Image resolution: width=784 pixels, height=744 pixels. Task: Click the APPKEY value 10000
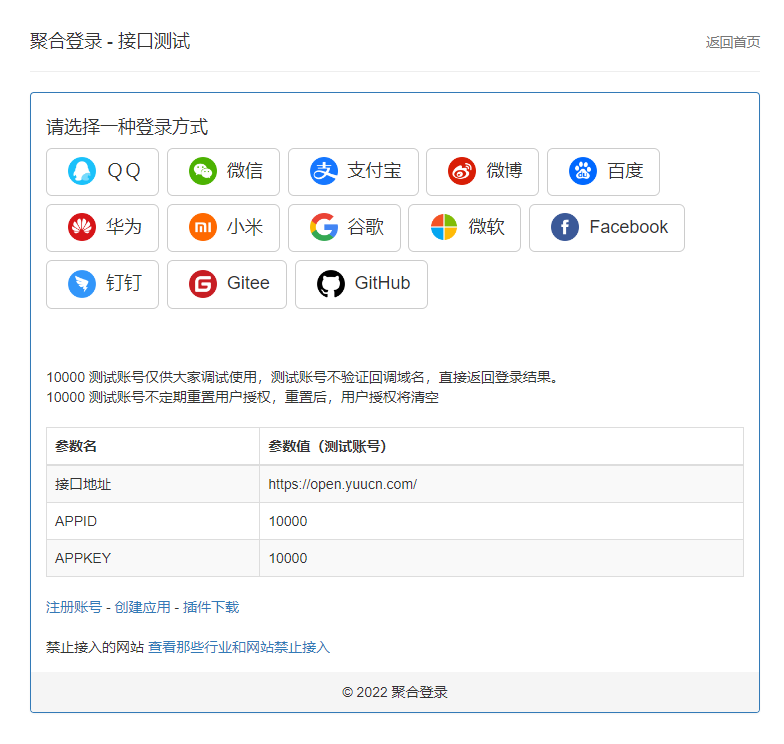pyautogui.click(x=288, y=558)
